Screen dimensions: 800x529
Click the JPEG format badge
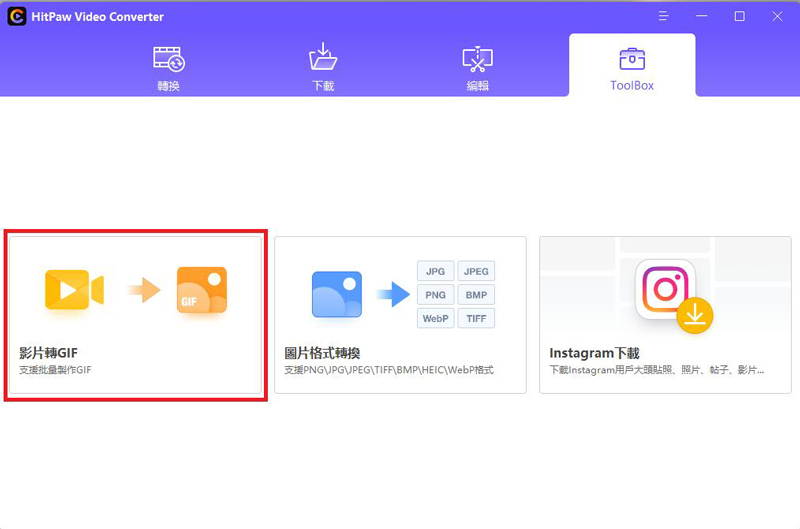pyautogui.click(x=476, y=271)
